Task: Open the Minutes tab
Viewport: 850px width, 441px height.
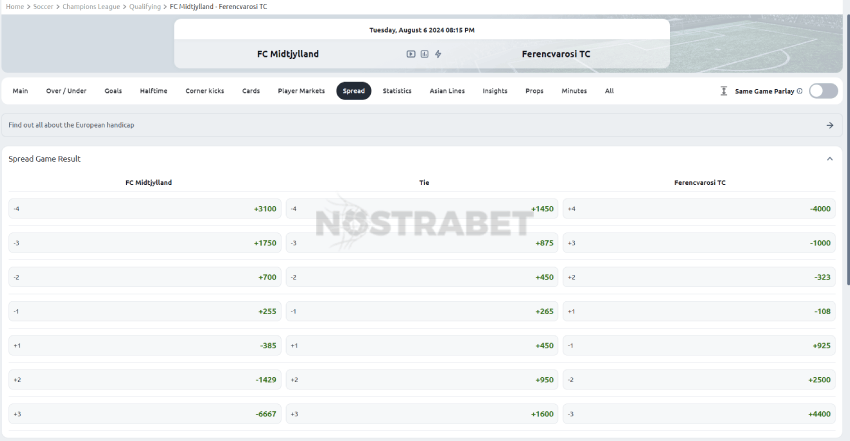Action: [x=574, y=91]
